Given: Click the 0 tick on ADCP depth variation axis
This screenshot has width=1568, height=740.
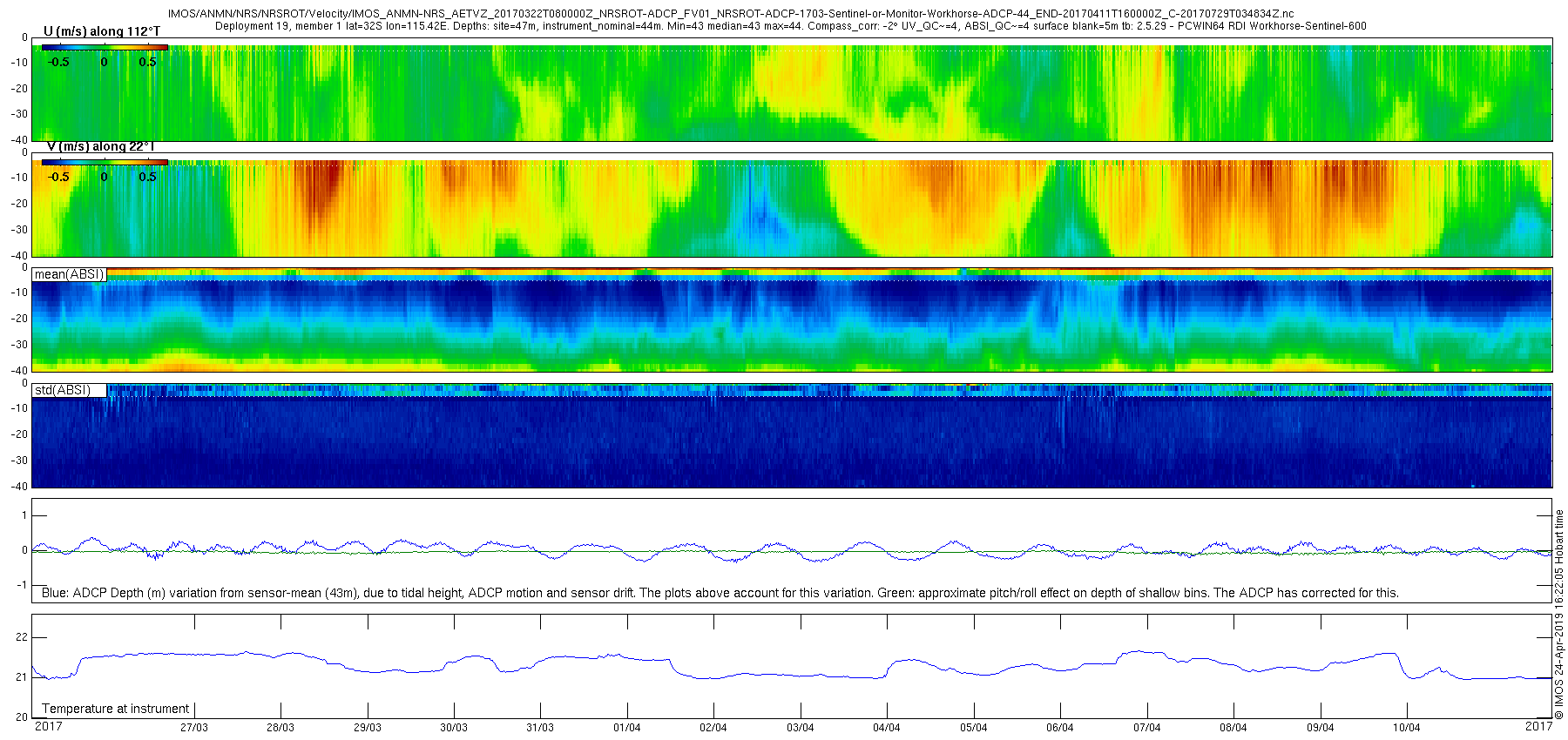Looking at the screenshot, I should [24, 551].
